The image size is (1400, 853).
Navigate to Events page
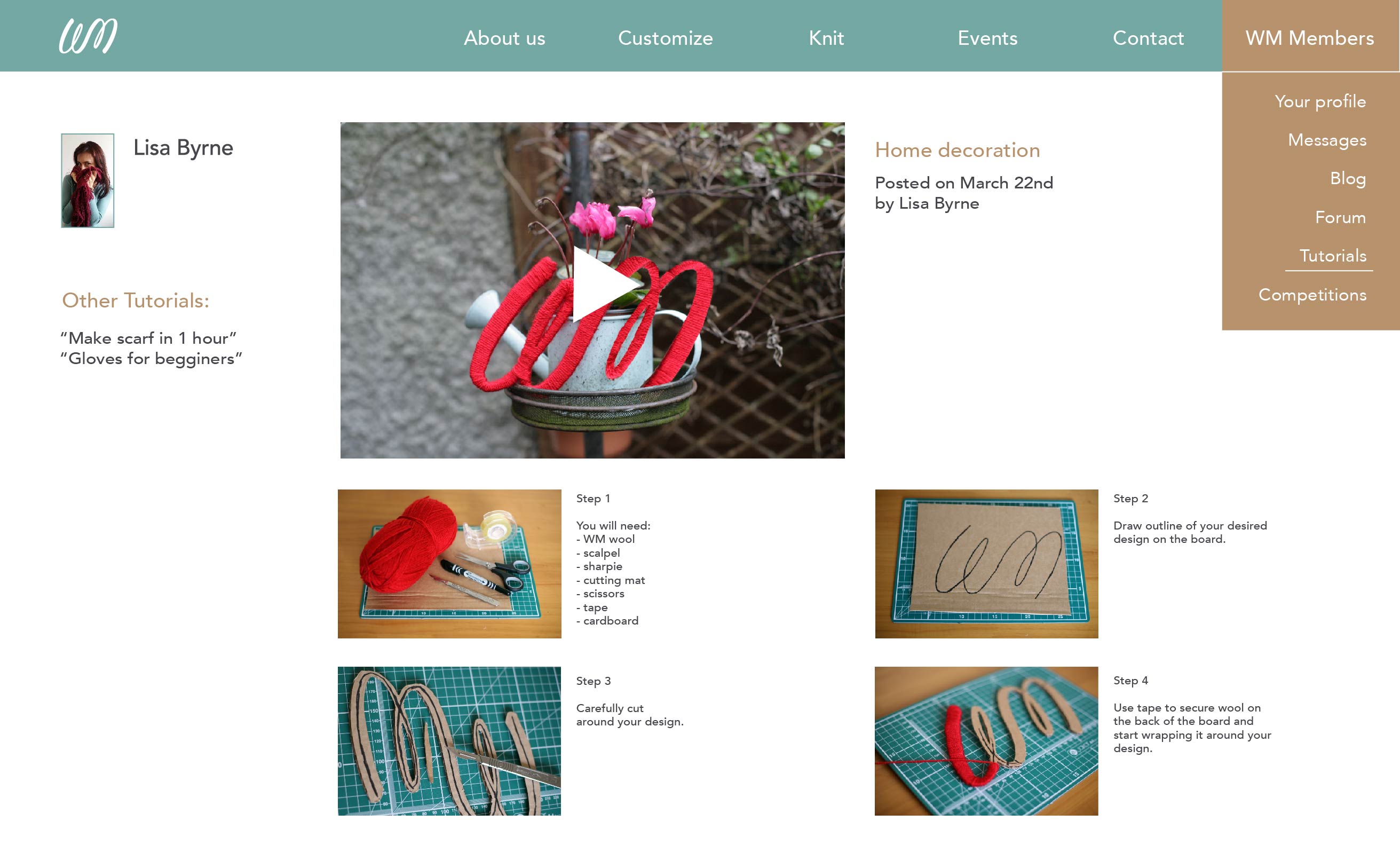pyautogui.click(x=987, y=38)
